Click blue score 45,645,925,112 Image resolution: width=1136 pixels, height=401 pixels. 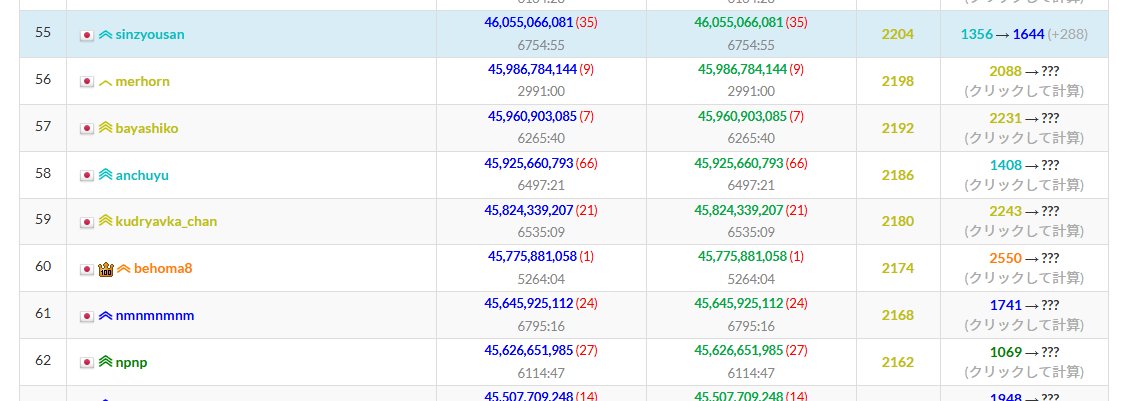coord(529,304)
